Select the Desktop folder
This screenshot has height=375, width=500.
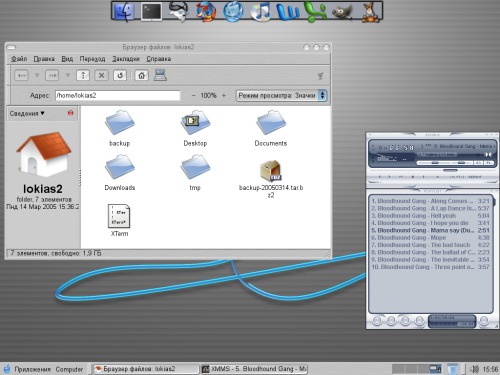pyautogui.click(x=195, y=128)
